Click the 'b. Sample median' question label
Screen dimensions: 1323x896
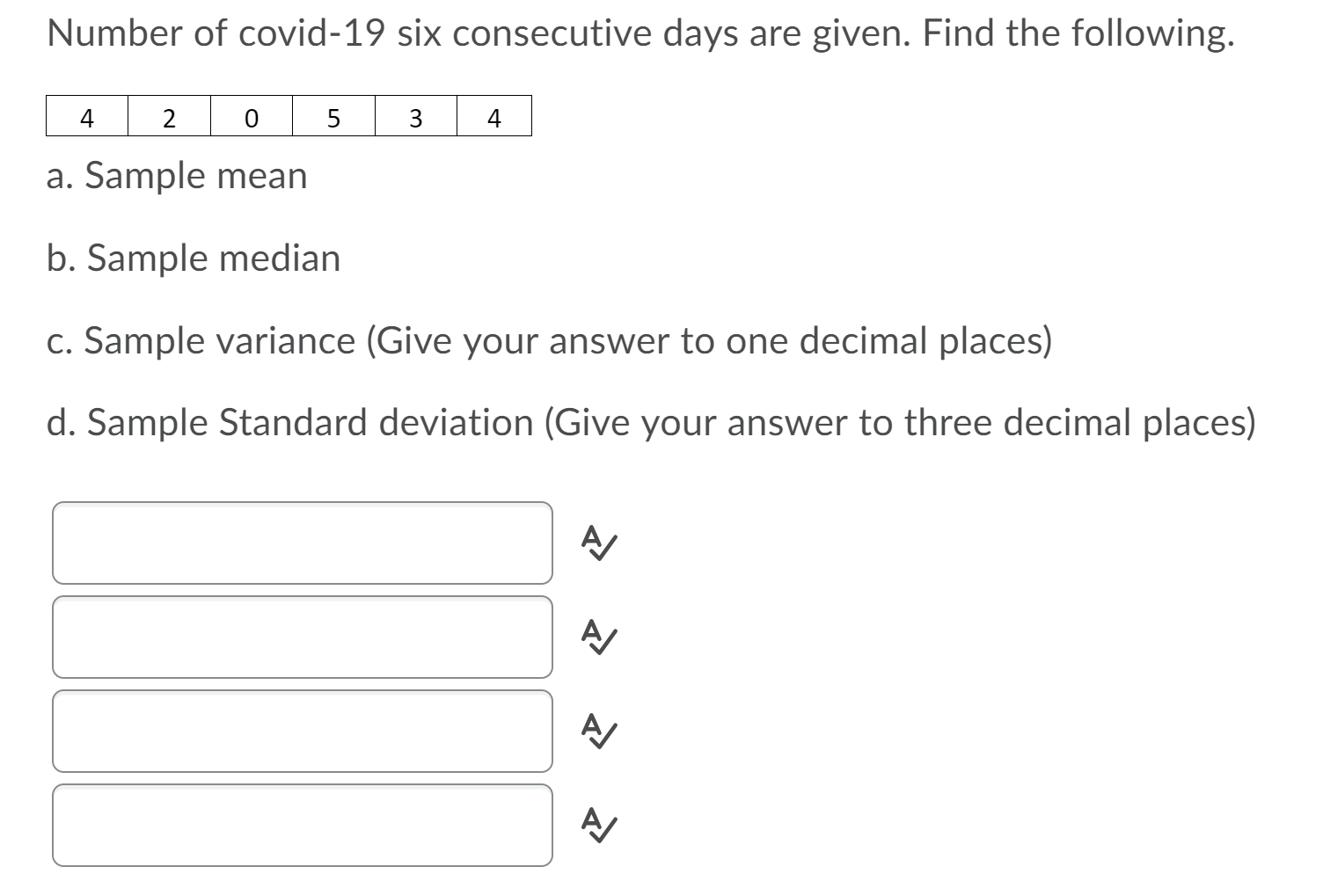[x=193, y=258]
